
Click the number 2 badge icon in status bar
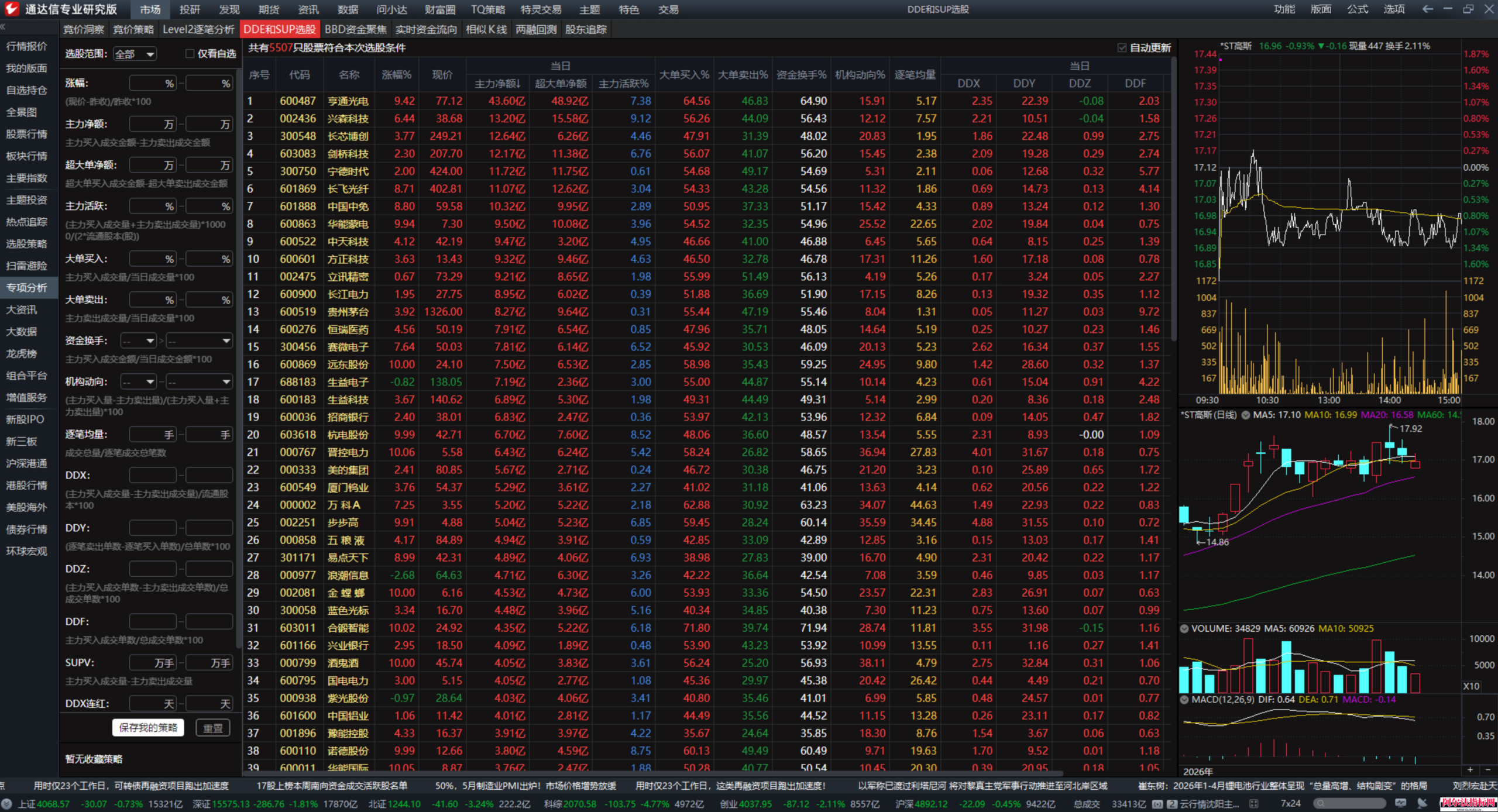(1172, 804)
